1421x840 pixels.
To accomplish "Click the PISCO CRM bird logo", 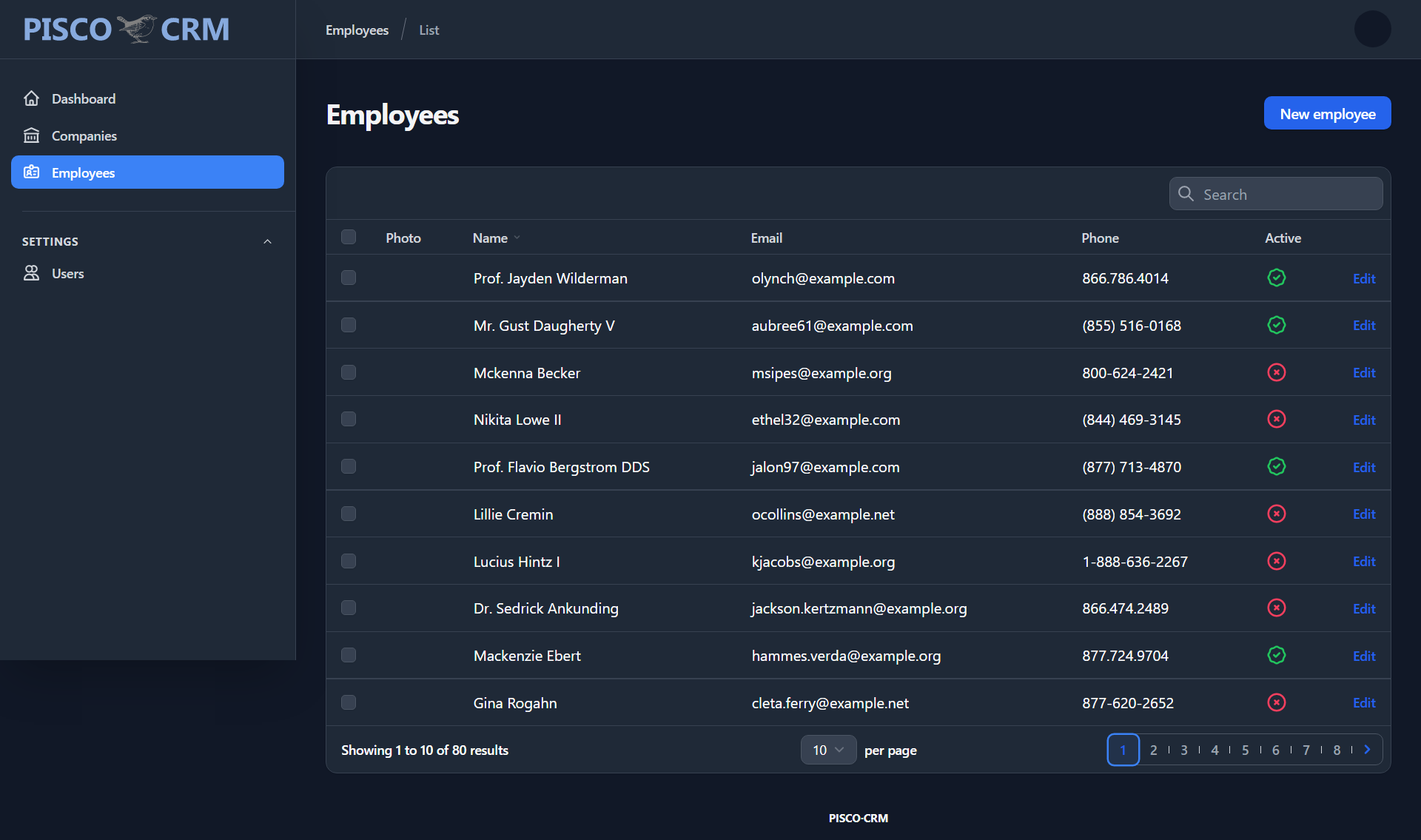I will [x=136, y=30].
